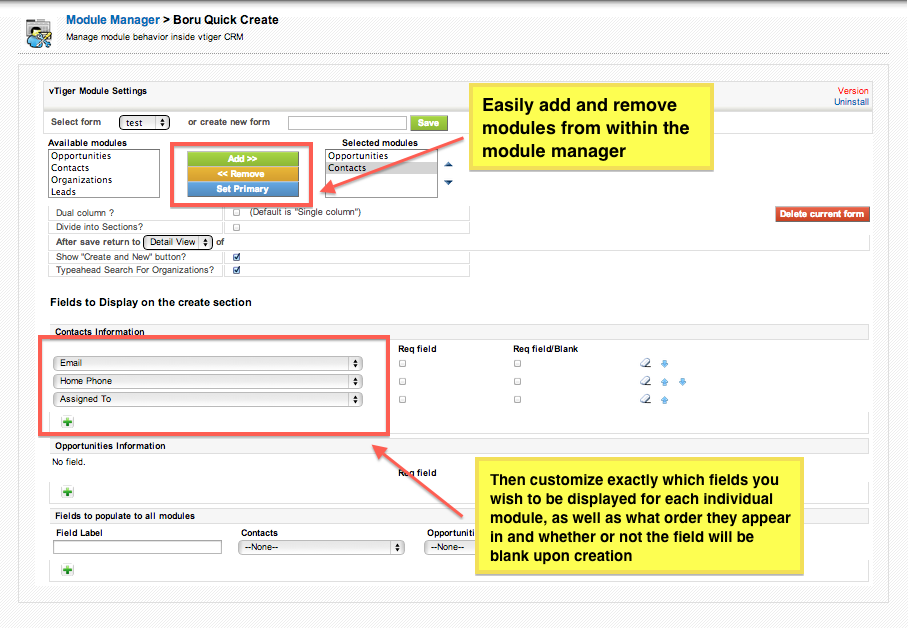This screenshot has height=628, width=908.
Task: Select Leads in Available modules list
Action: pyautogui.click(x=104, y=192)
